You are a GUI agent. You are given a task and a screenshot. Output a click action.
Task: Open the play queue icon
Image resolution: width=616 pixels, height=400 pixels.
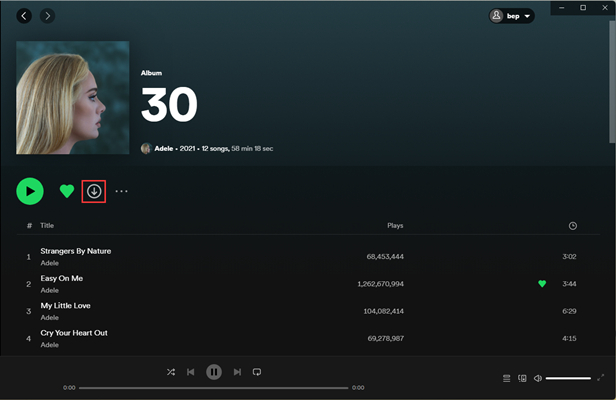507,378
